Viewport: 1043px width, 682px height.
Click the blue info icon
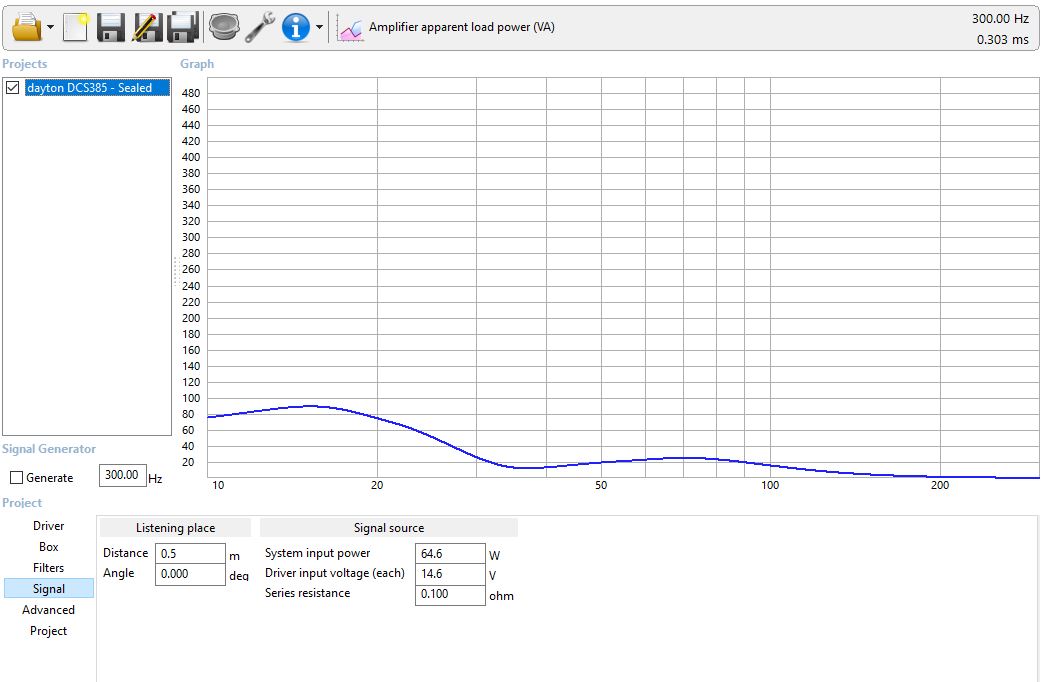coord(295,28)
